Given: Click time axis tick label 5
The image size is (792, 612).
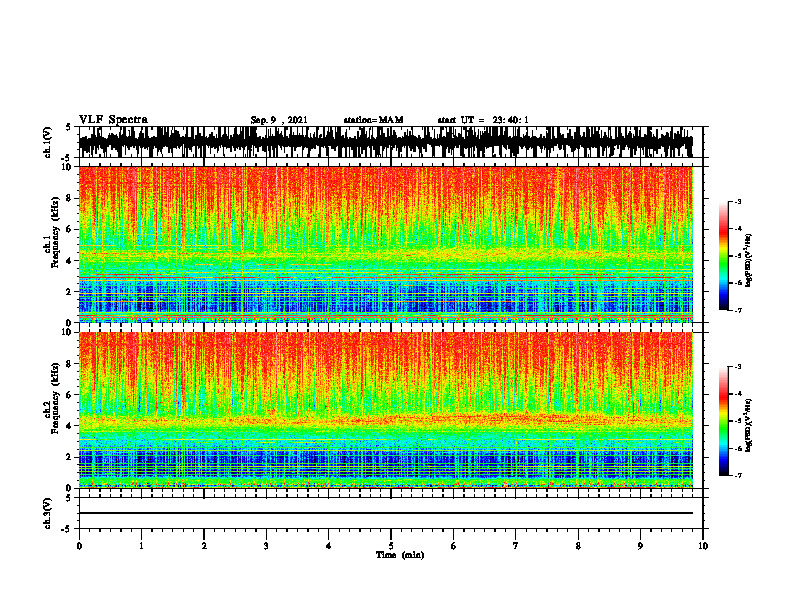Looking at the screenshot, I should (x=391, y=546).
